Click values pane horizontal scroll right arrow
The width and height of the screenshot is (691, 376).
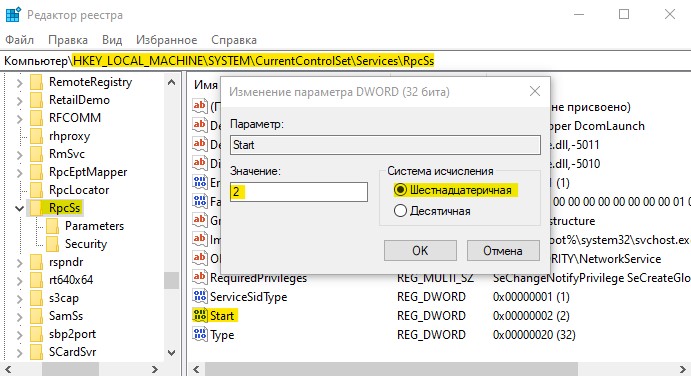(683, 369)
